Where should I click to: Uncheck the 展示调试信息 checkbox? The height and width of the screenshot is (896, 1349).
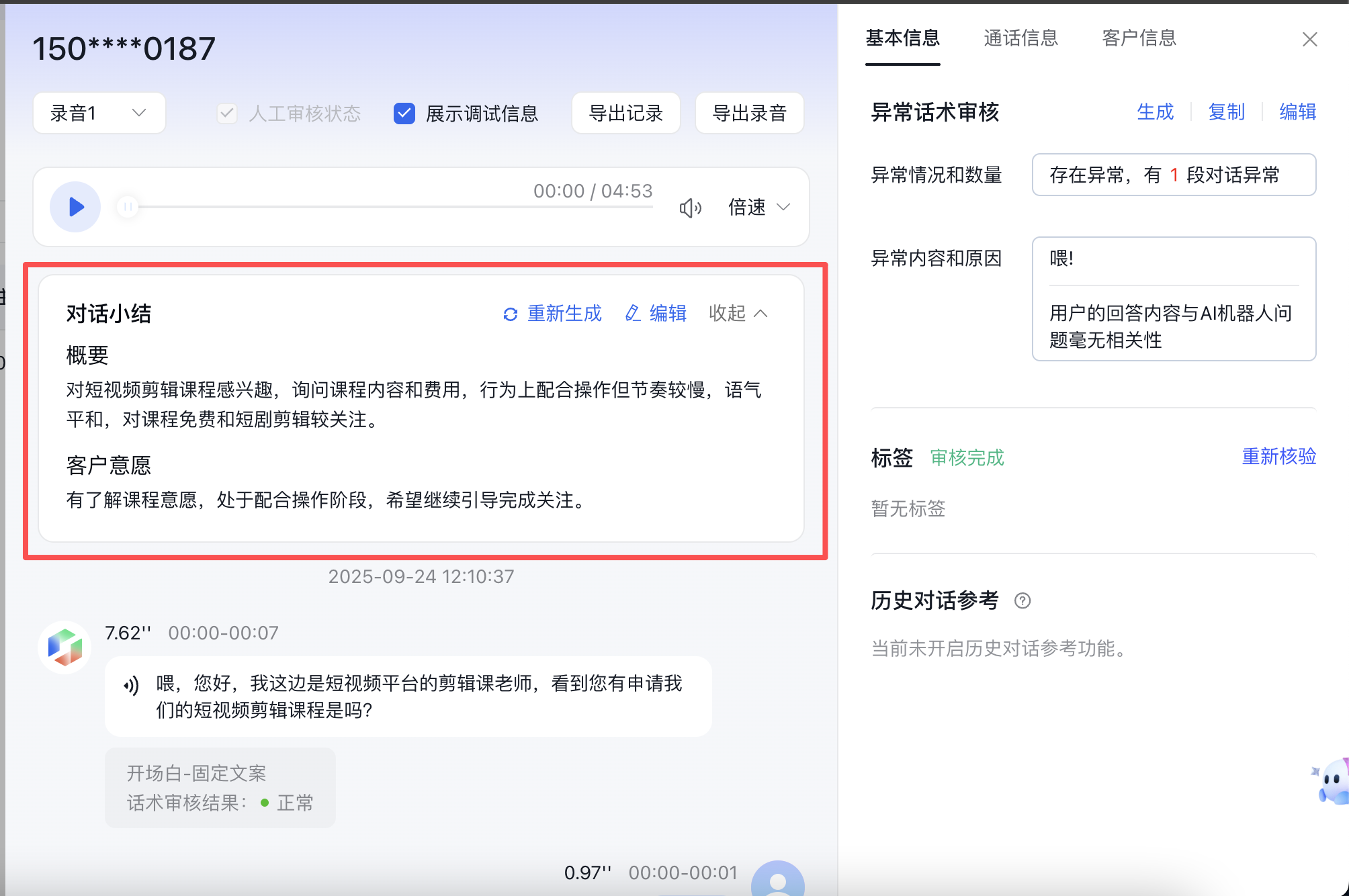coord(404,114)
